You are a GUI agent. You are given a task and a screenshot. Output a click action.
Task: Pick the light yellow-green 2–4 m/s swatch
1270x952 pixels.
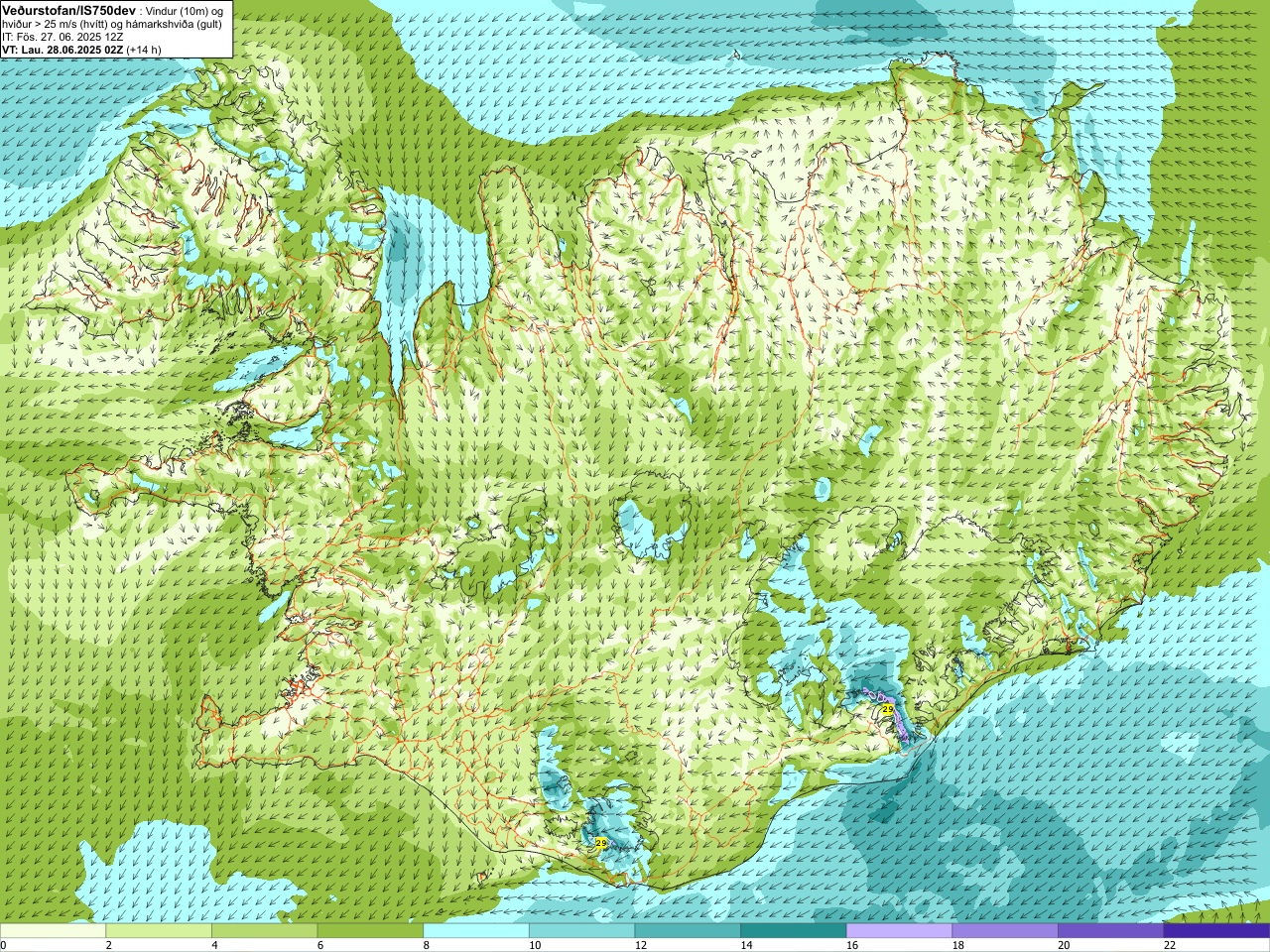click(159, 931)
